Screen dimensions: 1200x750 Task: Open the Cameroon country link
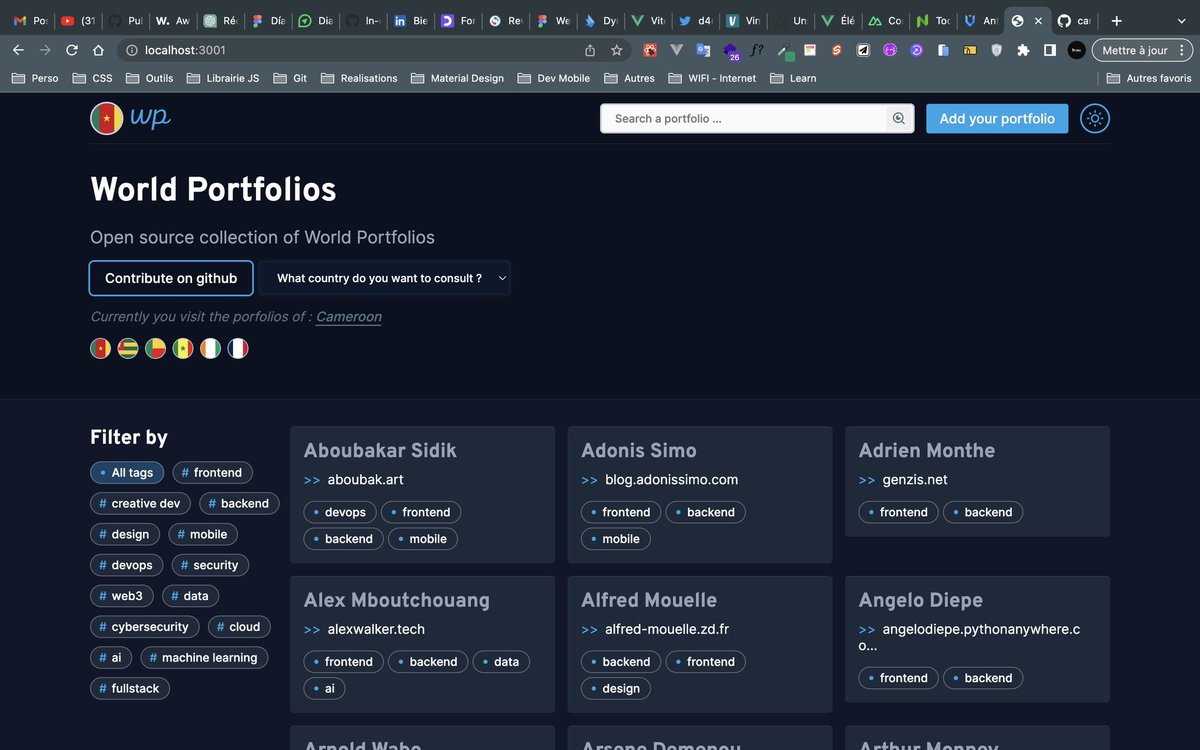pos(349,316)
